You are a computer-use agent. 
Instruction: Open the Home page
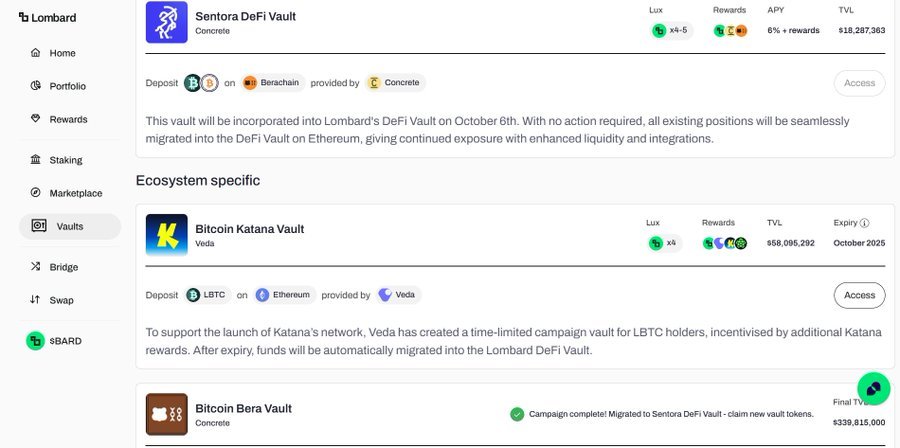click(62, 53)
